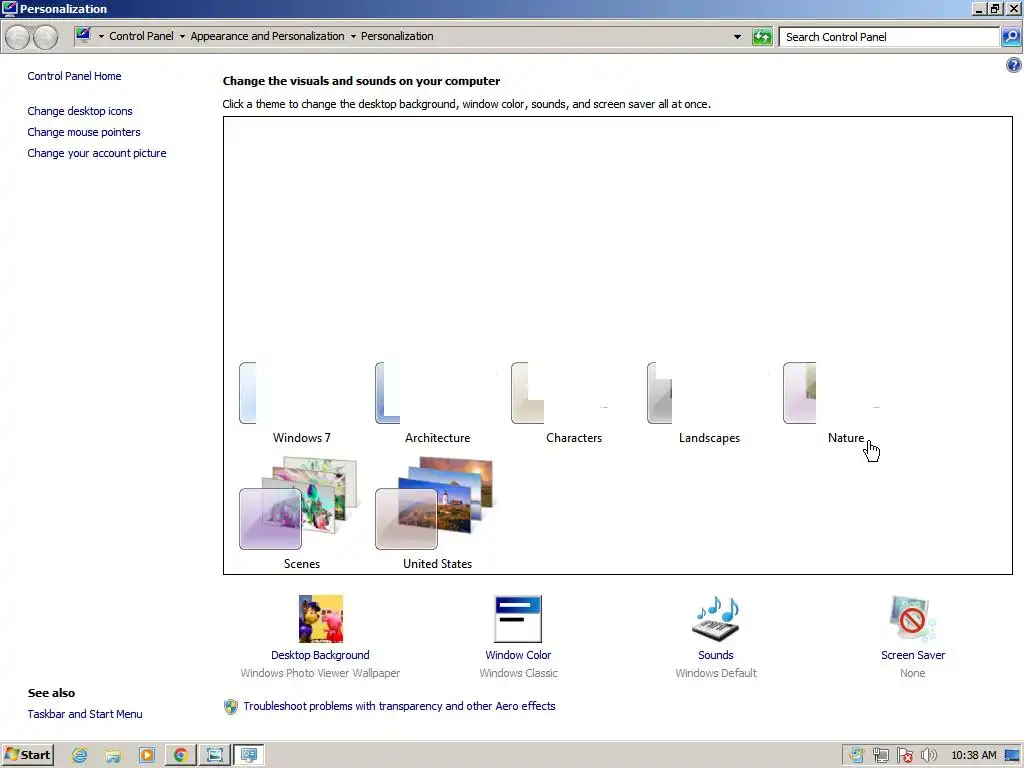Click the address bar location icon
This screenshot has height=768, width=1024.
pyautogui.click(x=83, y=35)
